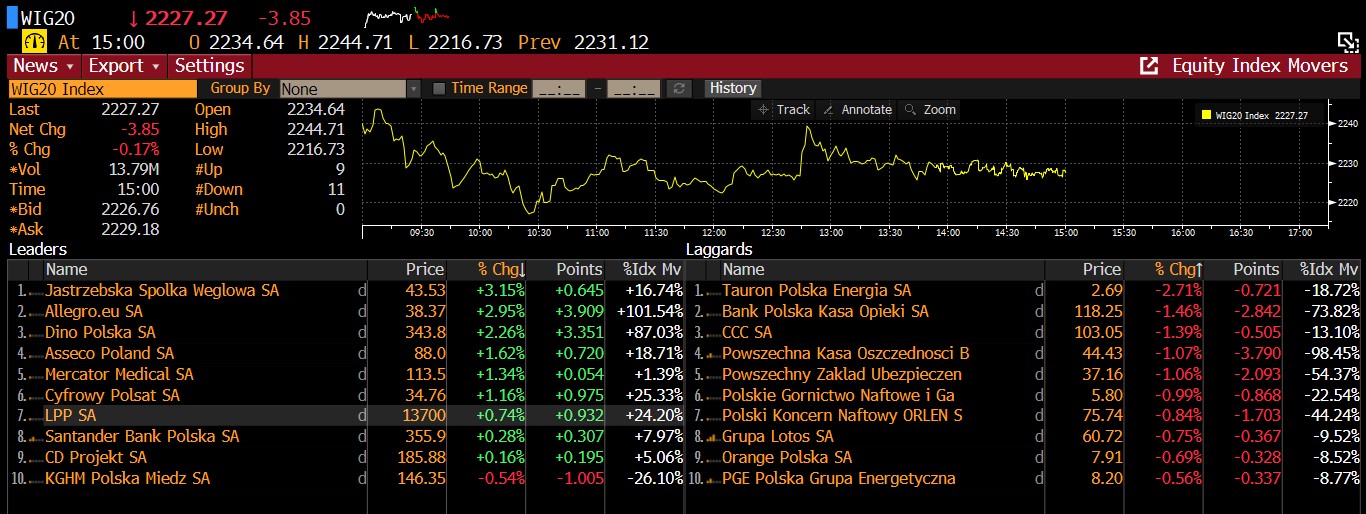Open Allegro.eu SA in Leaders list
The height and width of the screenshot is (514, 1366).
coord(94,311)
